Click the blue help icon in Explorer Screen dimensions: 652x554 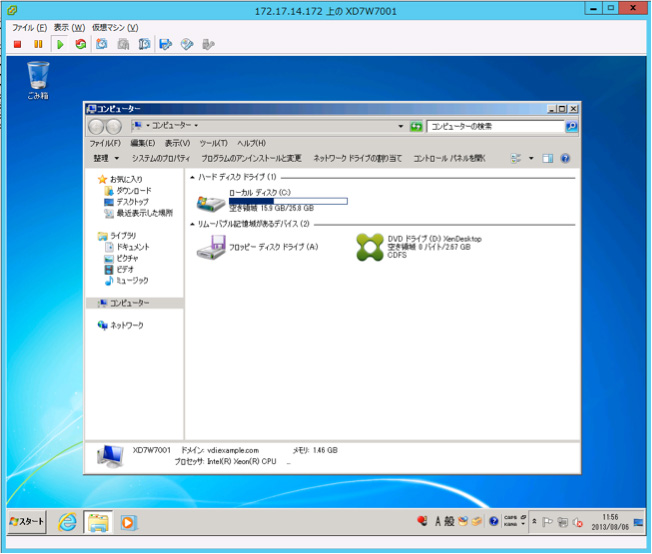(565, 158)
